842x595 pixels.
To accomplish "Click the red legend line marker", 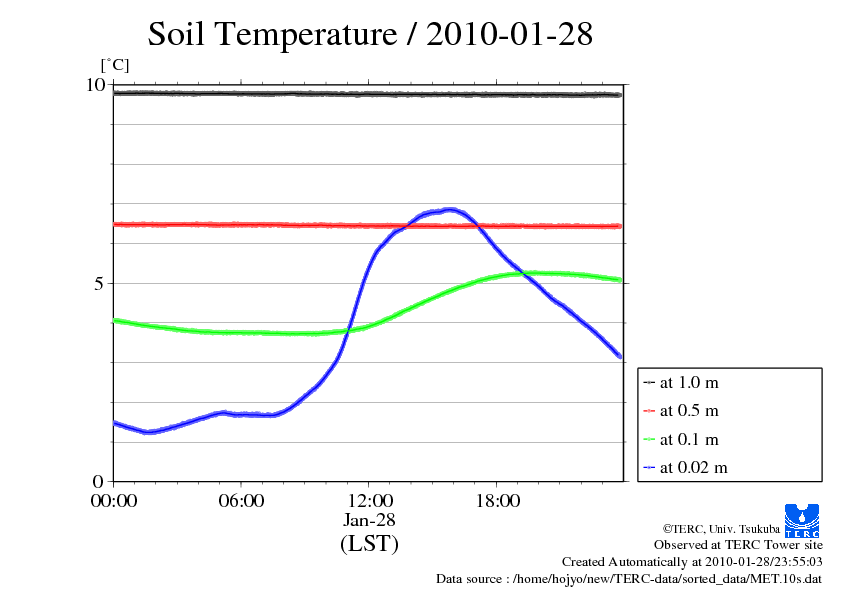I will pos(649,411).
